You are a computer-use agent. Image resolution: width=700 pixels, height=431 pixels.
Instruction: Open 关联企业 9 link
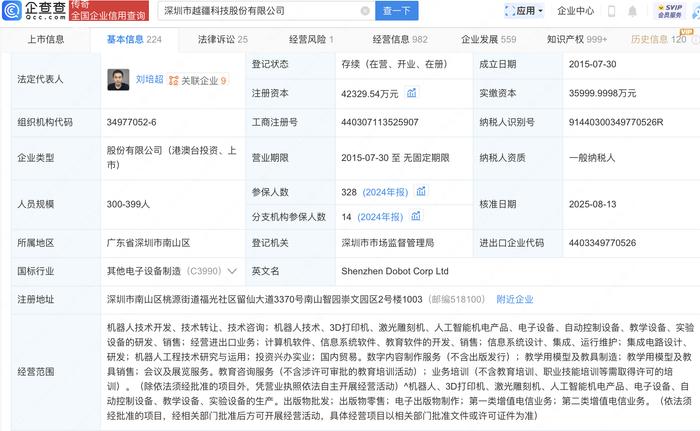pos(199,80)
